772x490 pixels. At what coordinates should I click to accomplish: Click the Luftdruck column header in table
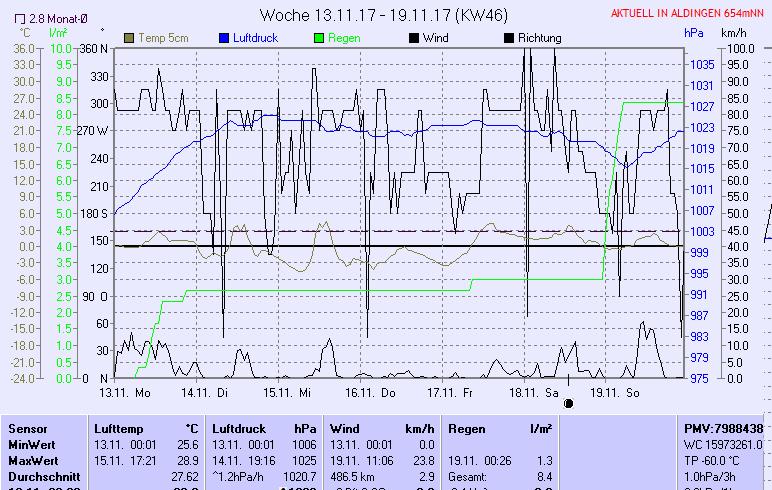pos(239,428)
